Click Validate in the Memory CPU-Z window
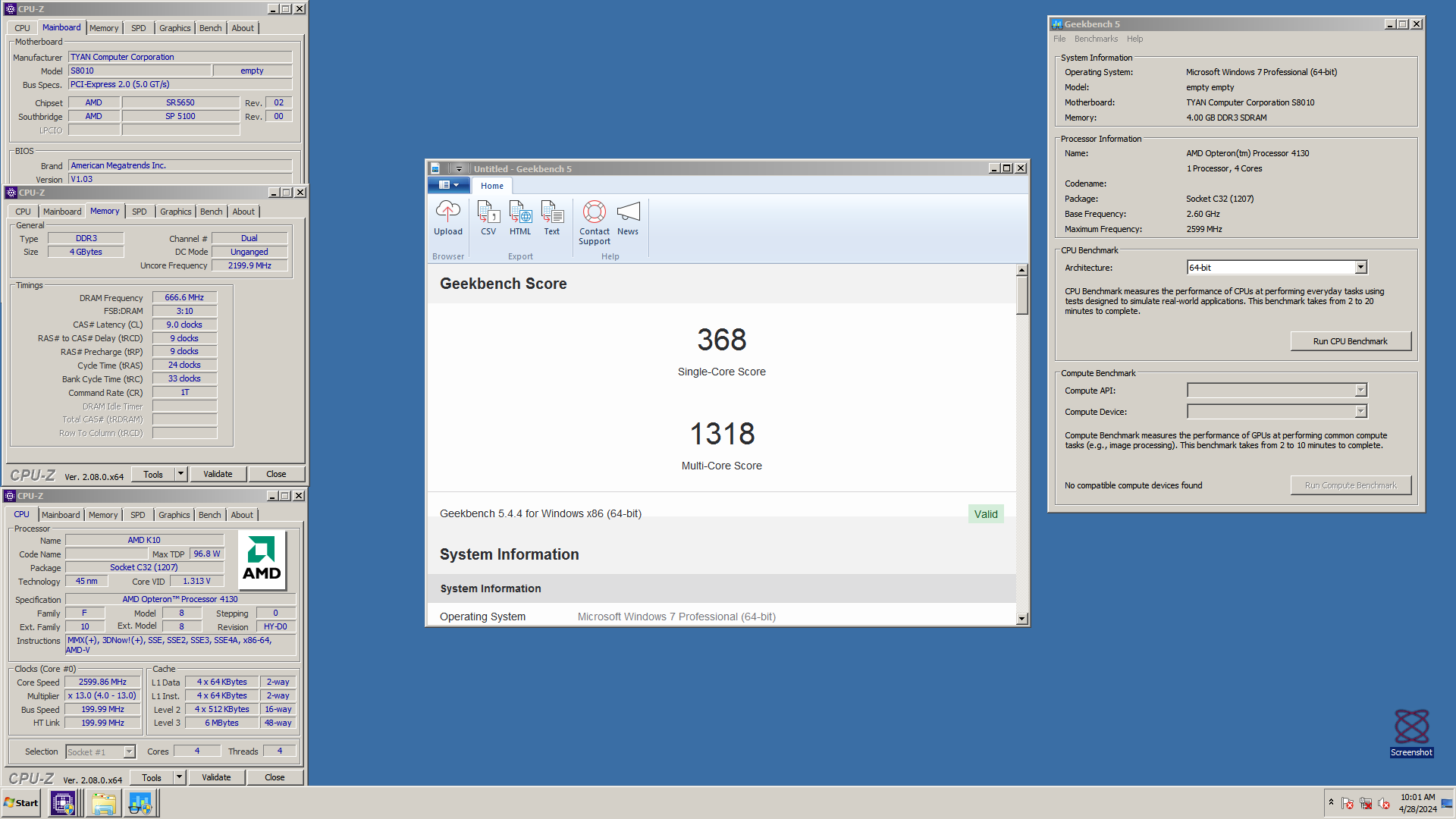 coord(218,474)
